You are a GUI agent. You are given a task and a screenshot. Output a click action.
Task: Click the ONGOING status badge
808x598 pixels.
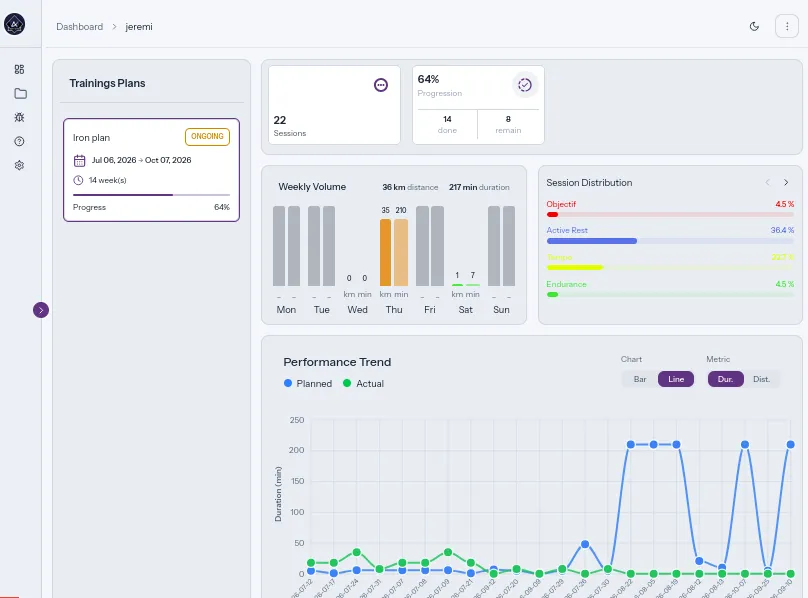point(207,137)
